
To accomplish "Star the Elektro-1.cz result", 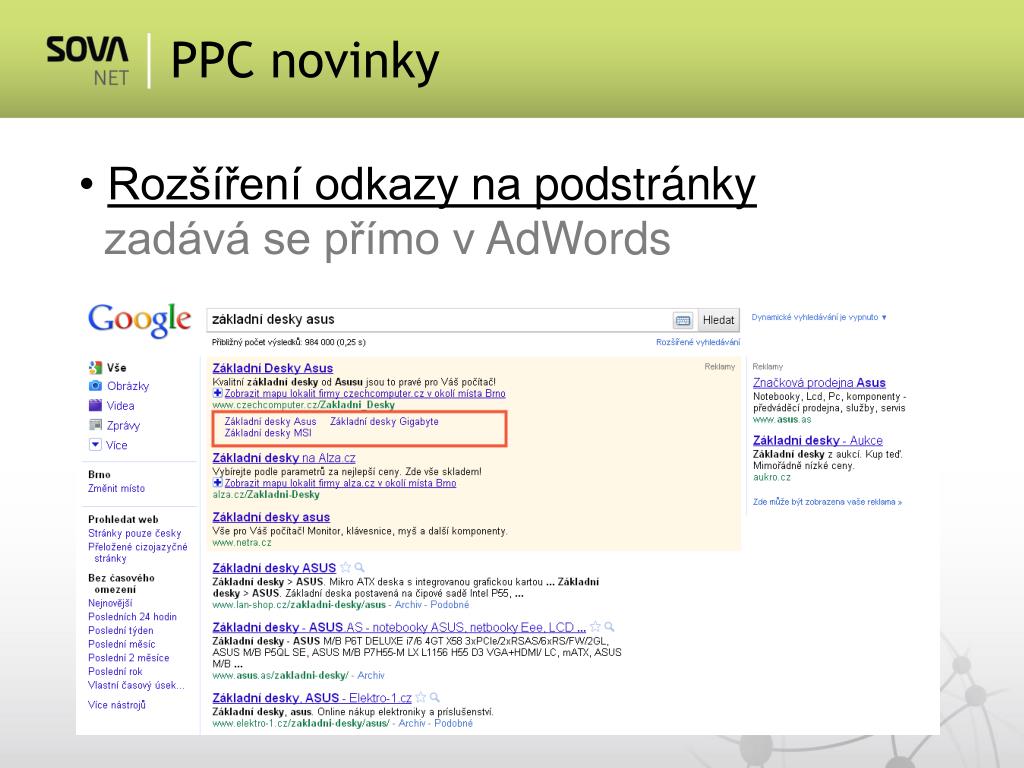I will pyautogui.click(x=421, y=697).
